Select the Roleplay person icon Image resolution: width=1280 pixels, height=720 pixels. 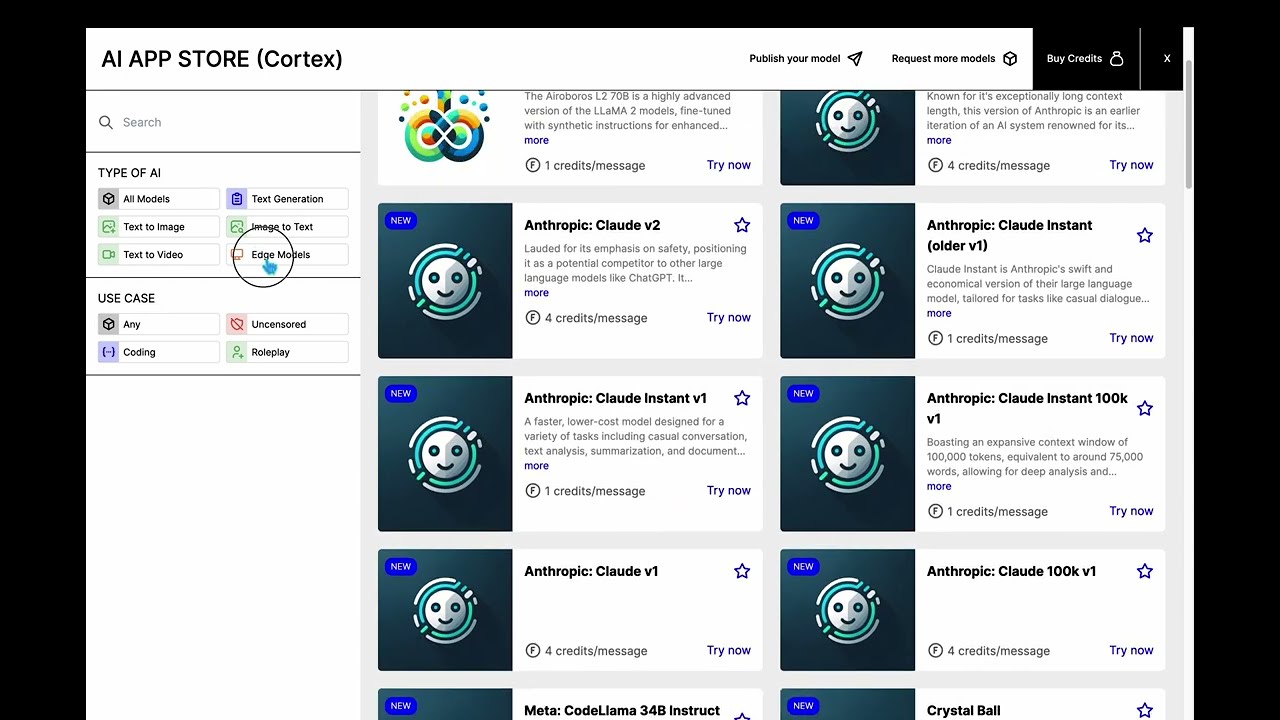(237, 351)
